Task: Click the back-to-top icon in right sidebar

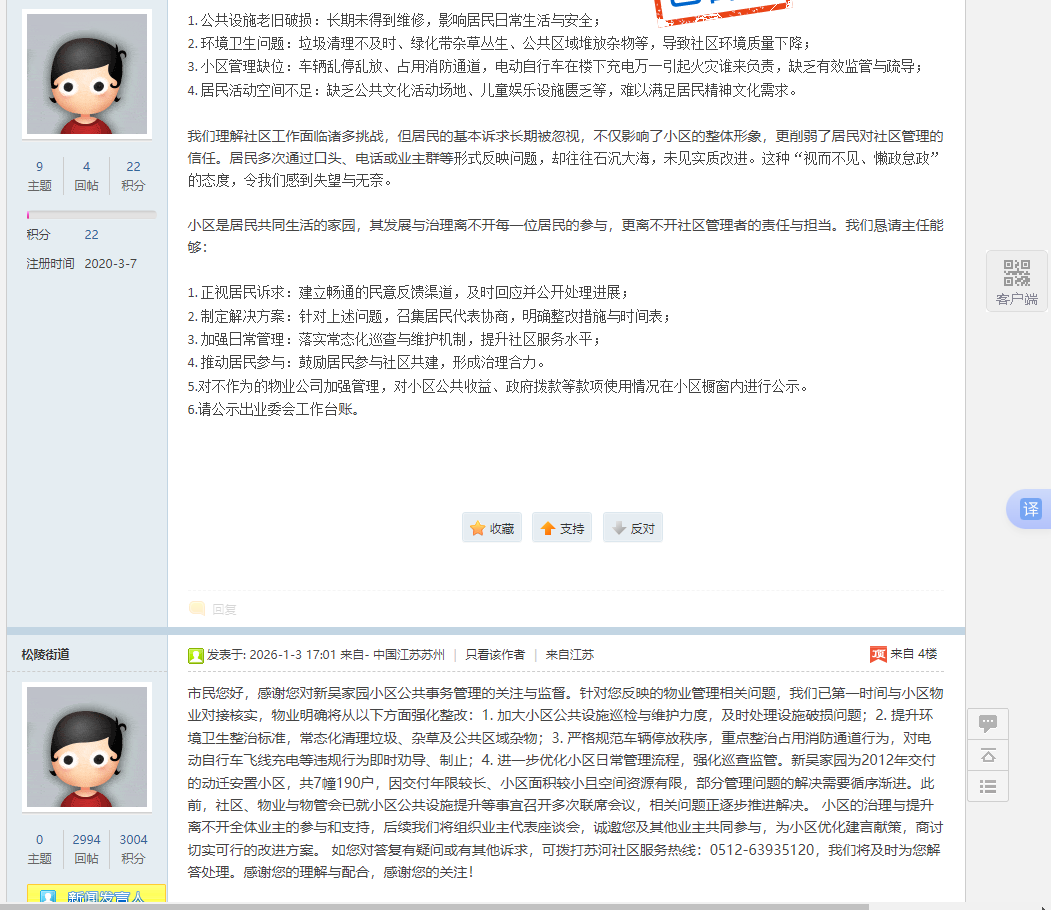Action: 988,756
